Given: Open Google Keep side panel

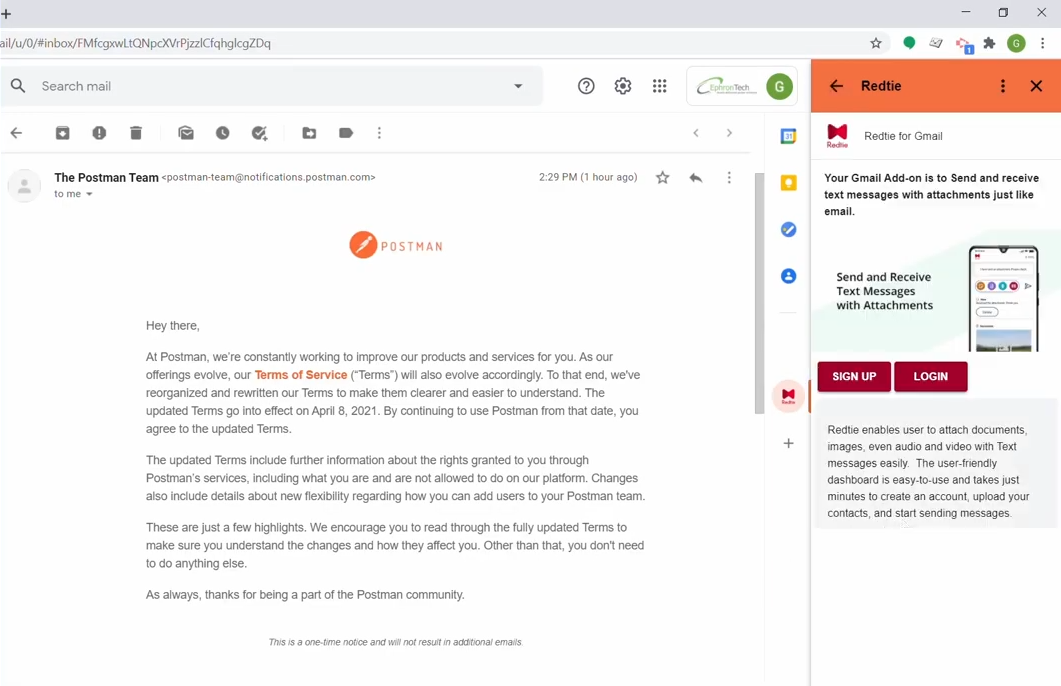Looking at the screenshot, I should 788,183.
